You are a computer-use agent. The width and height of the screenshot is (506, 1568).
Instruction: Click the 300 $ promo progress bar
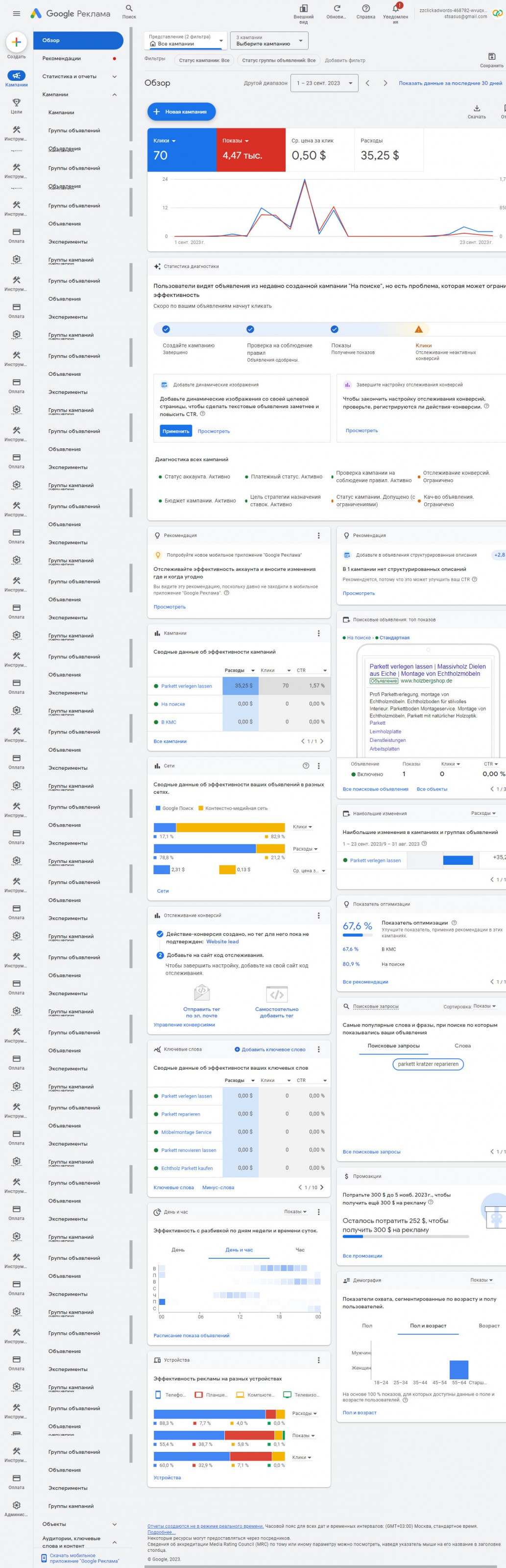pyautogui.click(x=406, y=1236)
